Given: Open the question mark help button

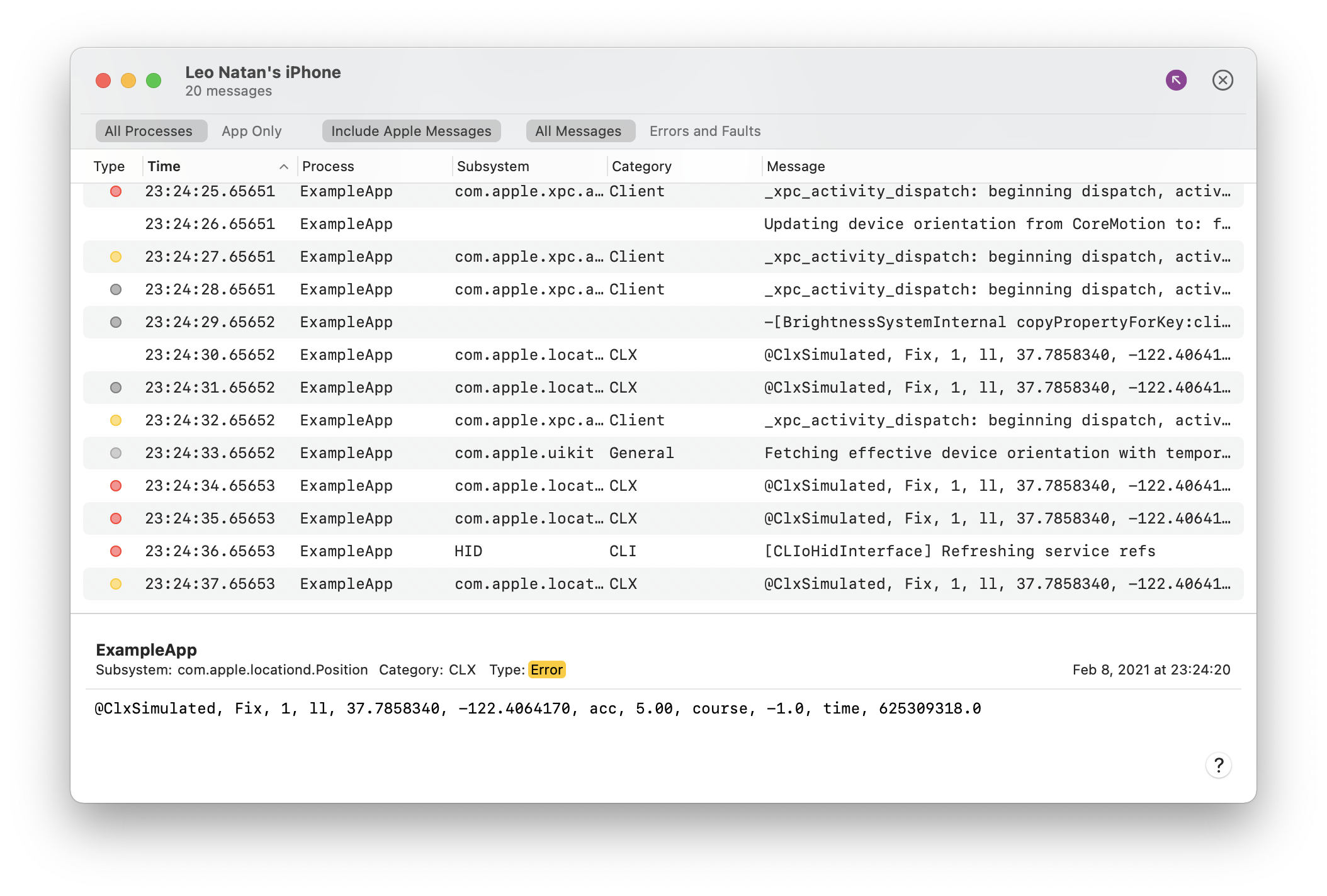Looking at the screenshot, I should coord(1219,765).
